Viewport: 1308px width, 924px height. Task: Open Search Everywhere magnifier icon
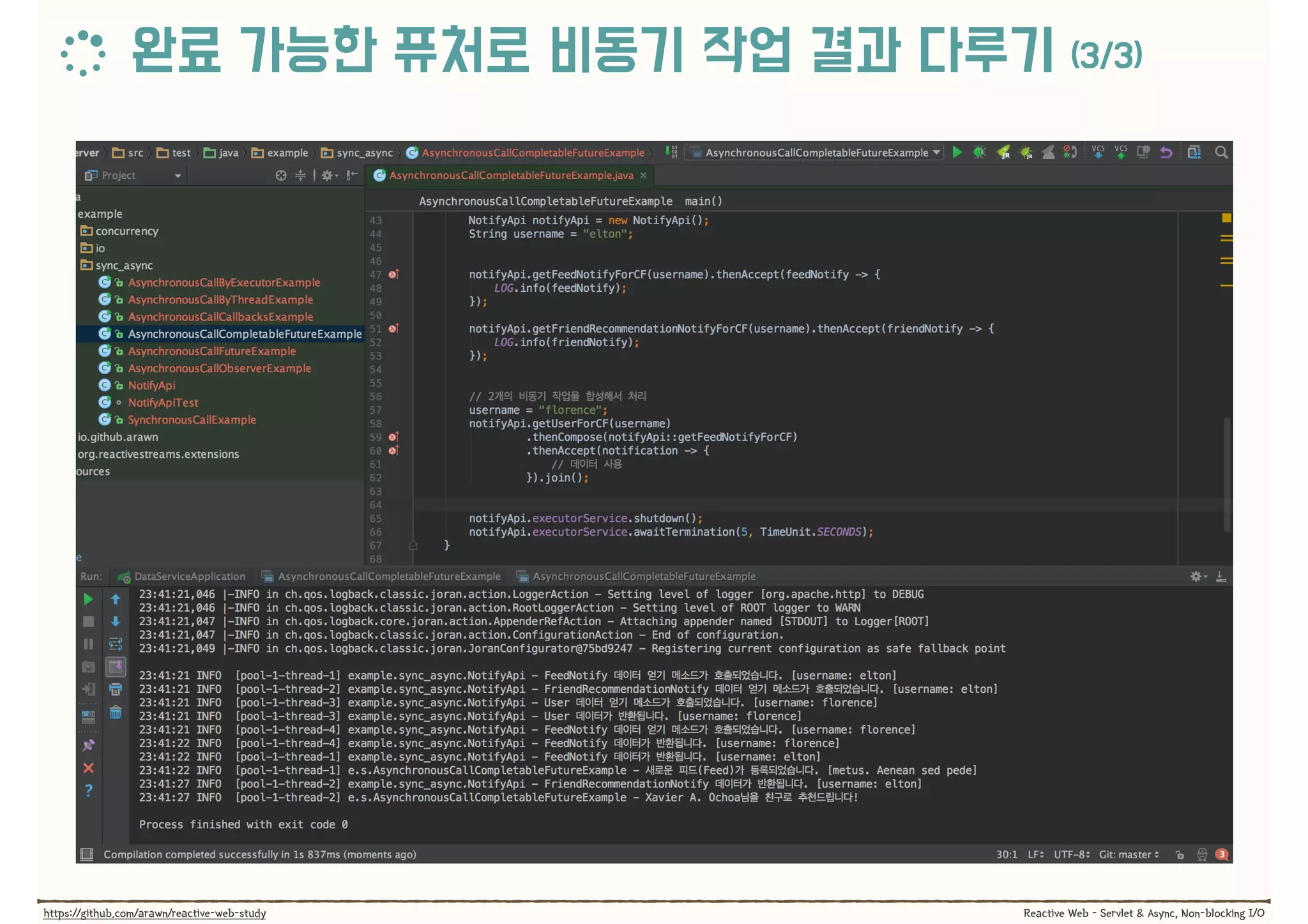click(1221, 152)
